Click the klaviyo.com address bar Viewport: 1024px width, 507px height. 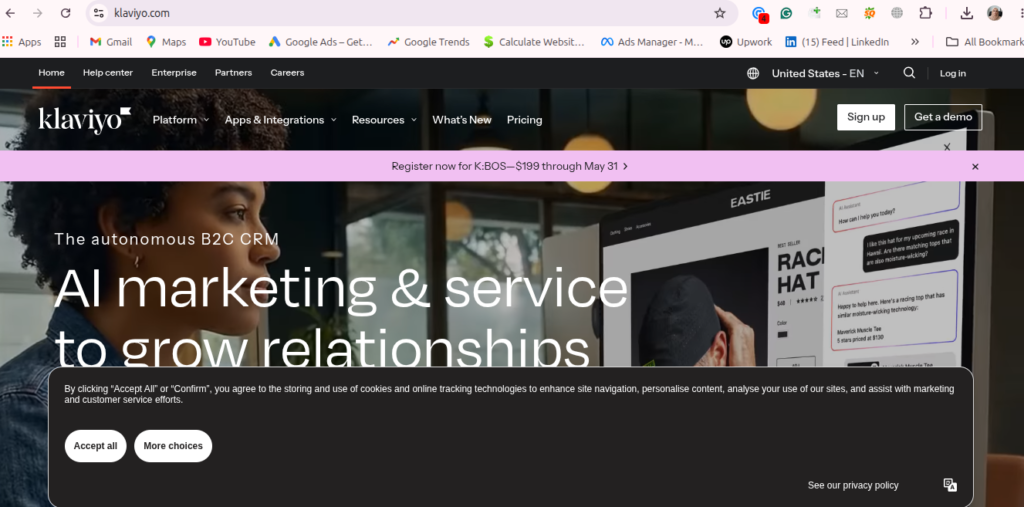tap(411, 13)
